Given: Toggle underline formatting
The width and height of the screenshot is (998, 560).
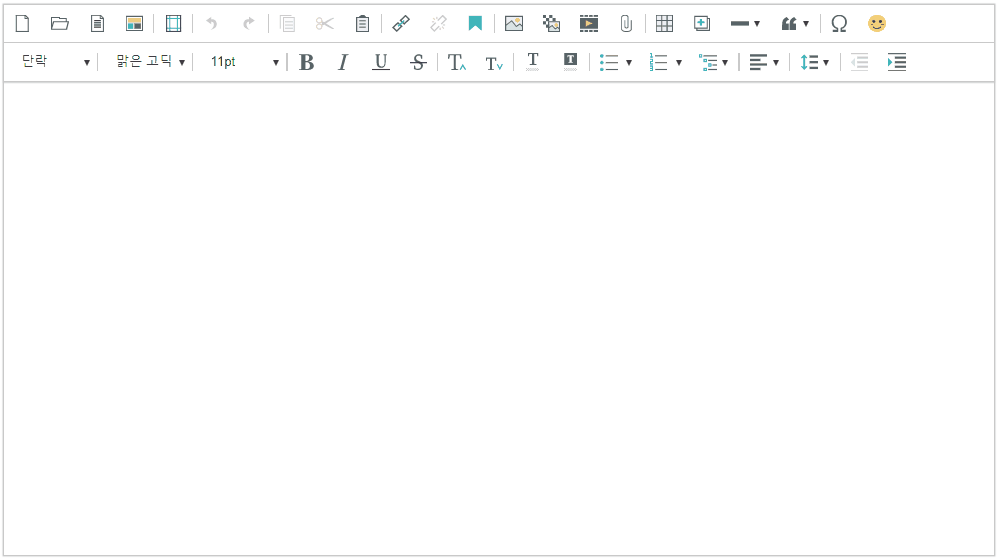Looking at the screenshot, I should [x=381, y=62].
